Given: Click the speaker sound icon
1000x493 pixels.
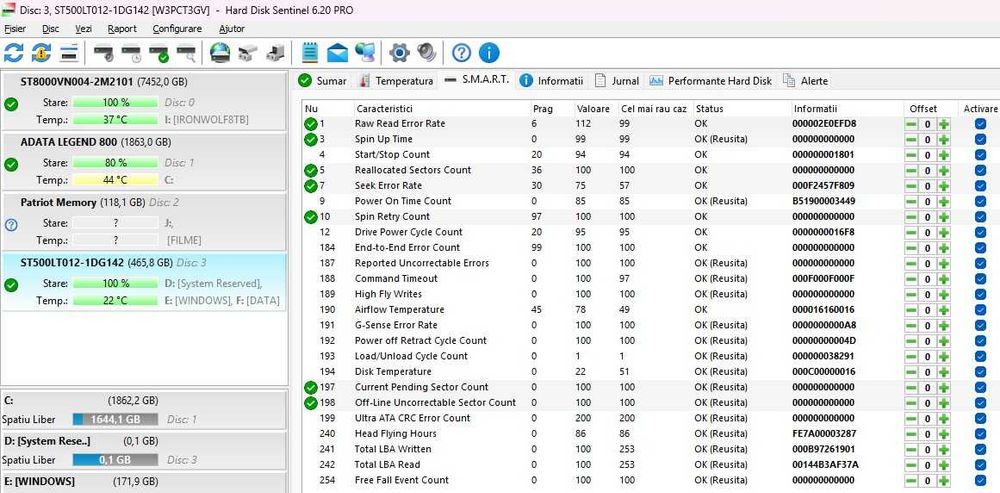Looking at the screenshot, I should 427,53.
